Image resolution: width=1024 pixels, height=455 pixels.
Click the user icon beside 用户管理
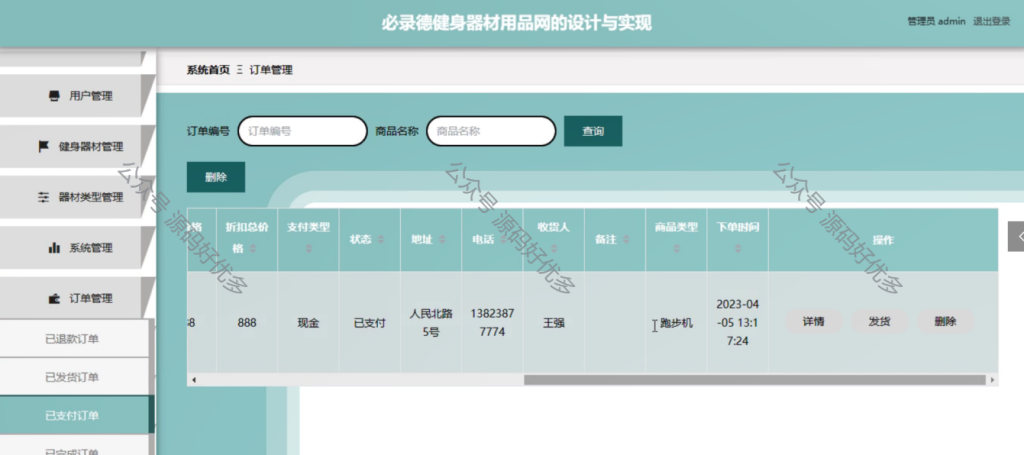54,96
